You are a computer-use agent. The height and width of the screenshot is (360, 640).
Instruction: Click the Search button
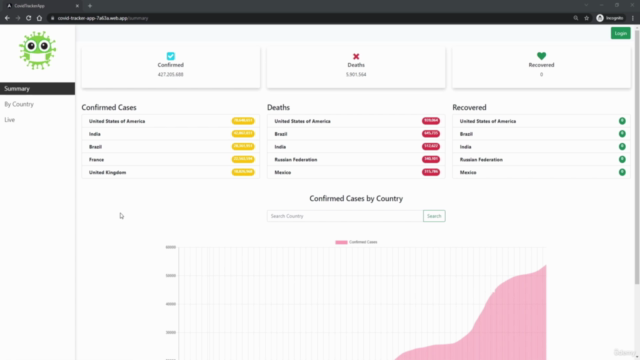(x=434, y=216)
